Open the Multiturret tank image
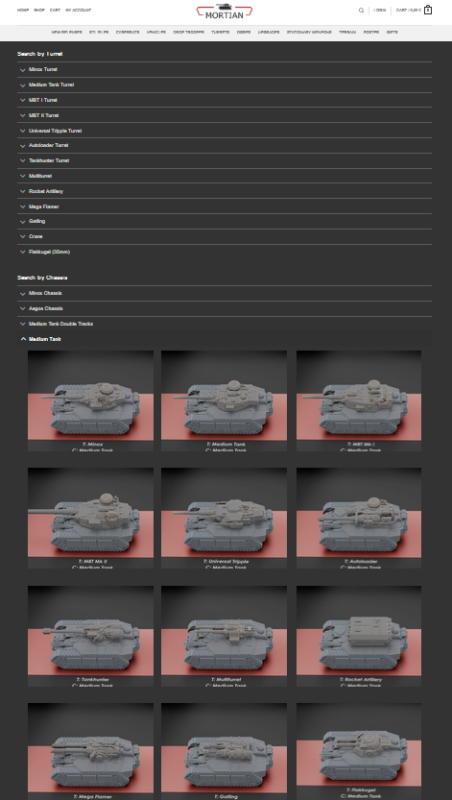Viewport: 452px width, 800px height. tap(224, 636)
